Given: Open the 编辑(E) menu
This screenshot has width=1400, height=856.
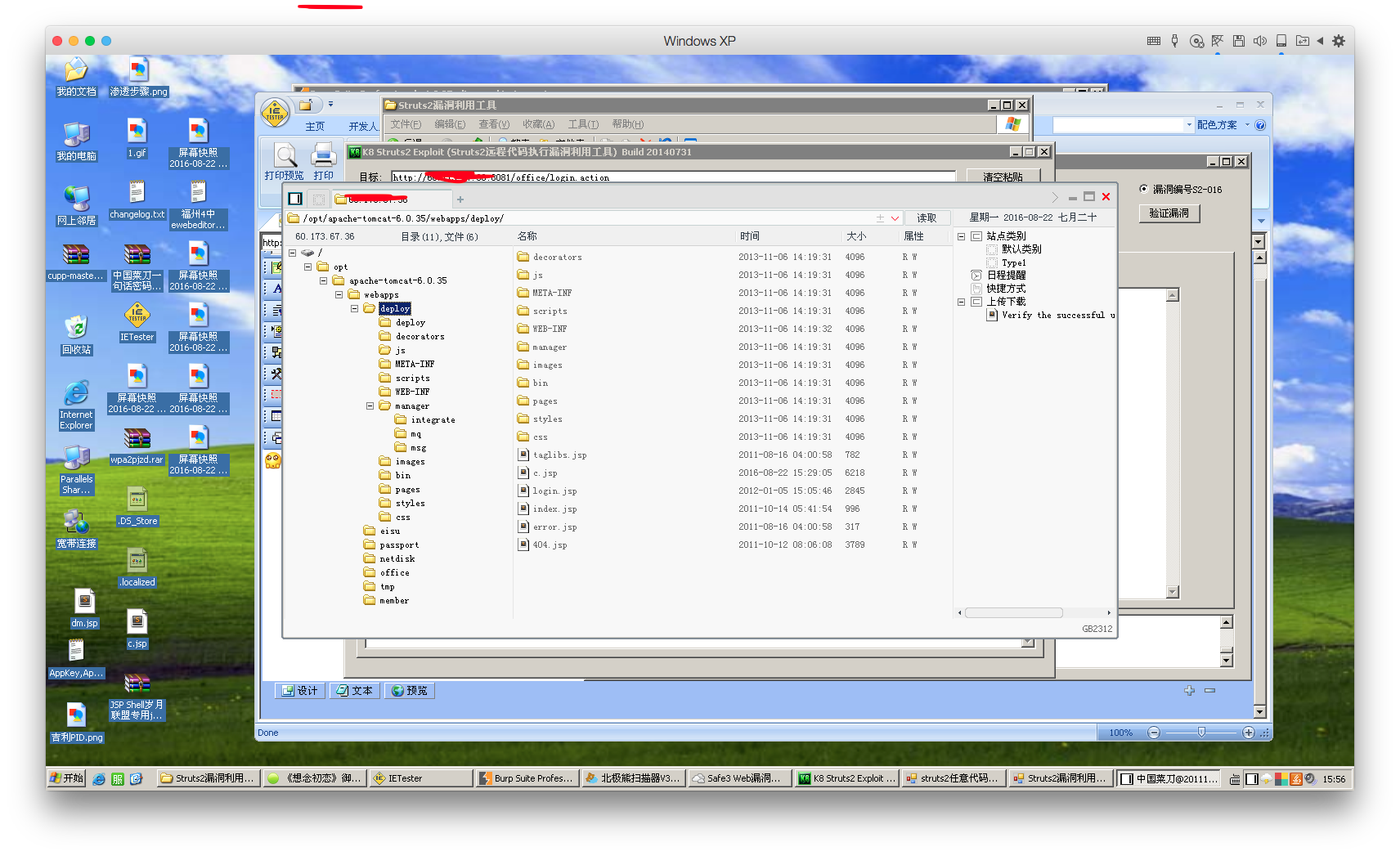Looking at the screenshot, I should click(x=450, y=124).
